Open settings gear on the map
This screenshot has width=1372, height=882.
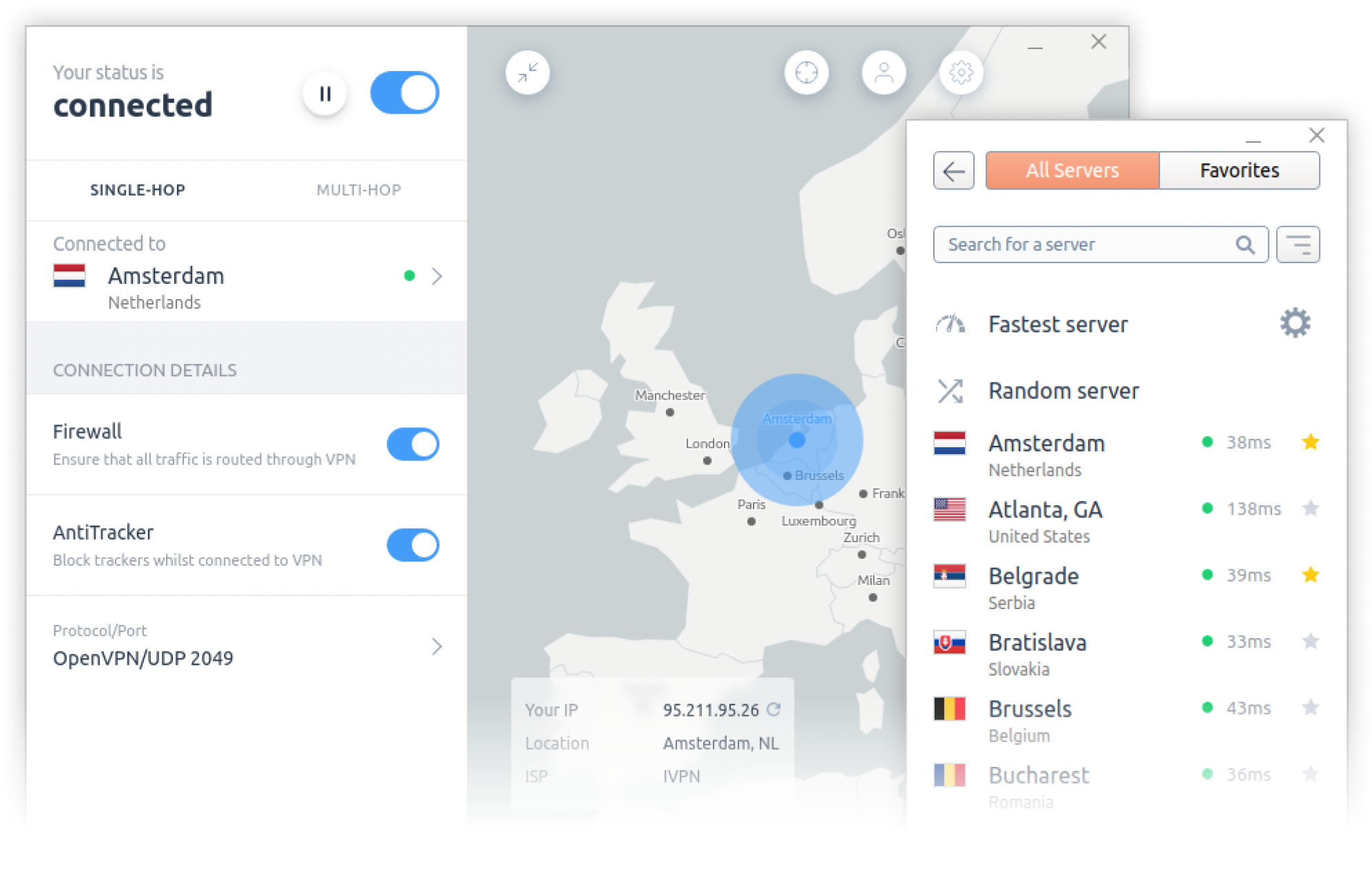(x=961, y=72)
